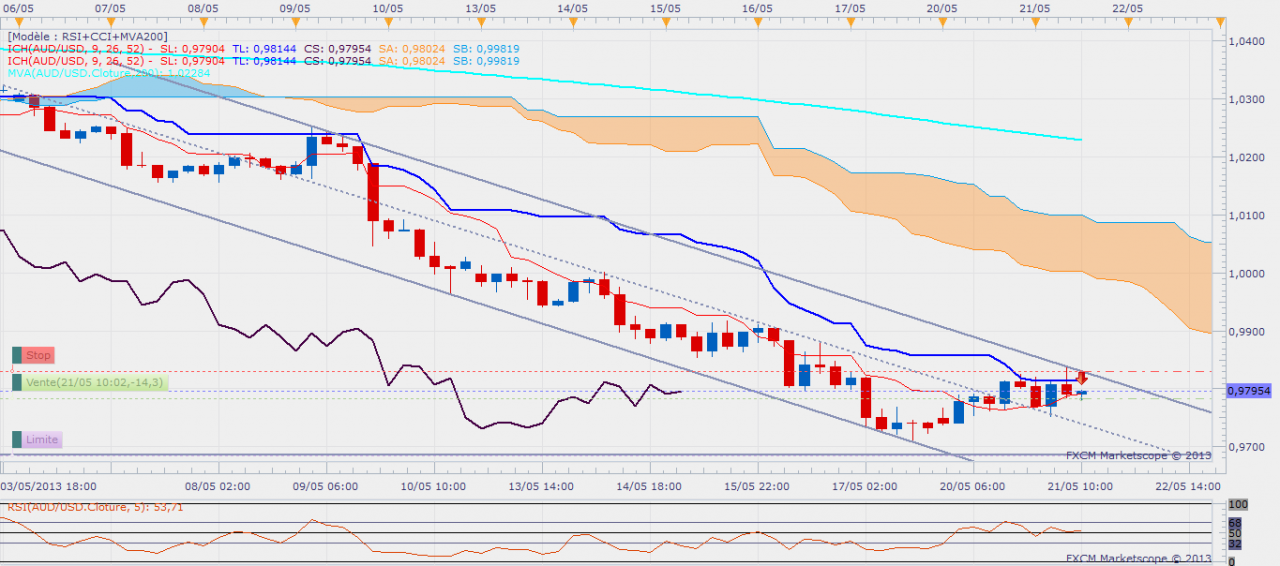Click the RSI scale value 100
The image size is (1280, 566).
[x=1238, y=505]
